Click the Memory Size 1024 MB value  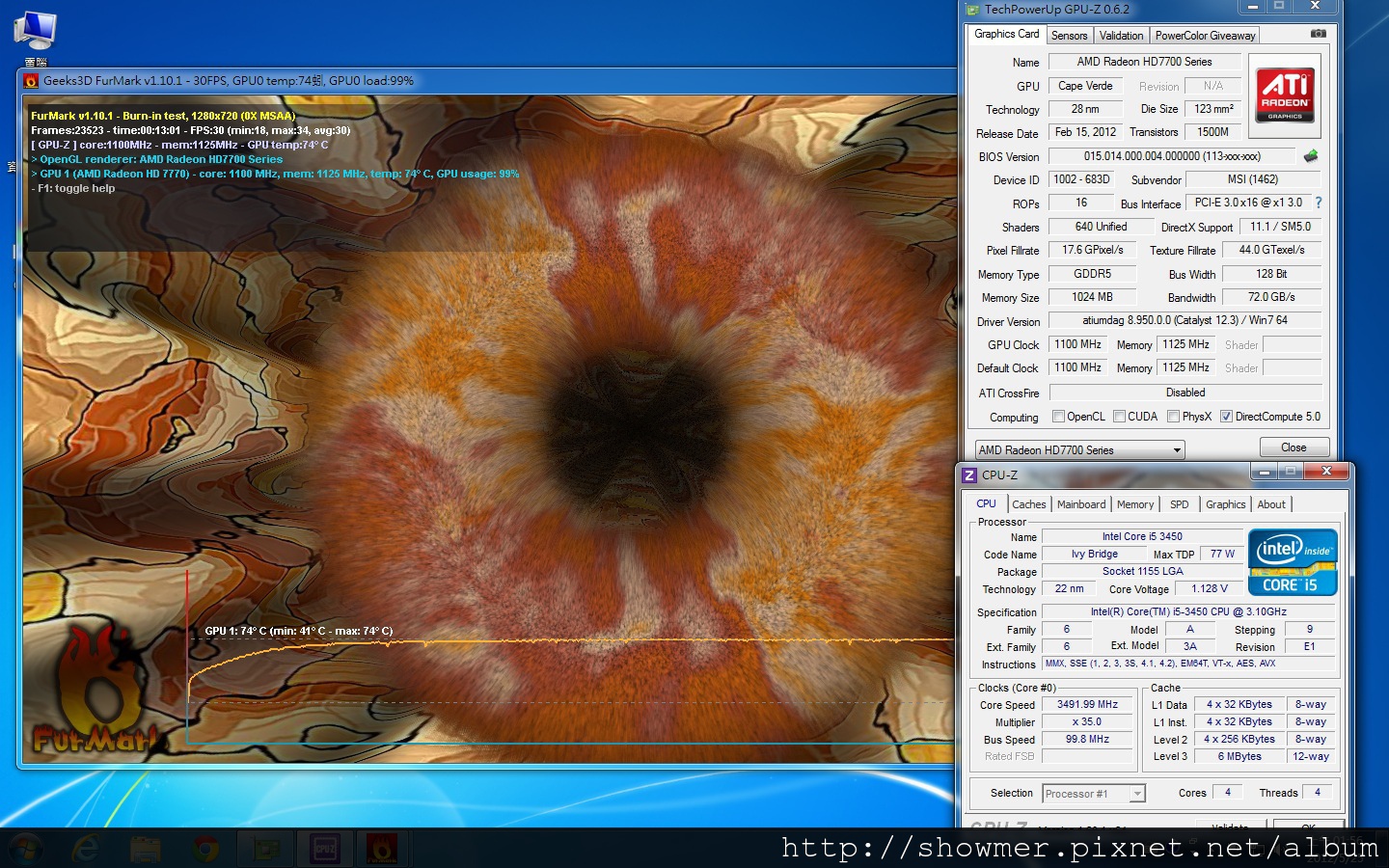pos(1092,297)
